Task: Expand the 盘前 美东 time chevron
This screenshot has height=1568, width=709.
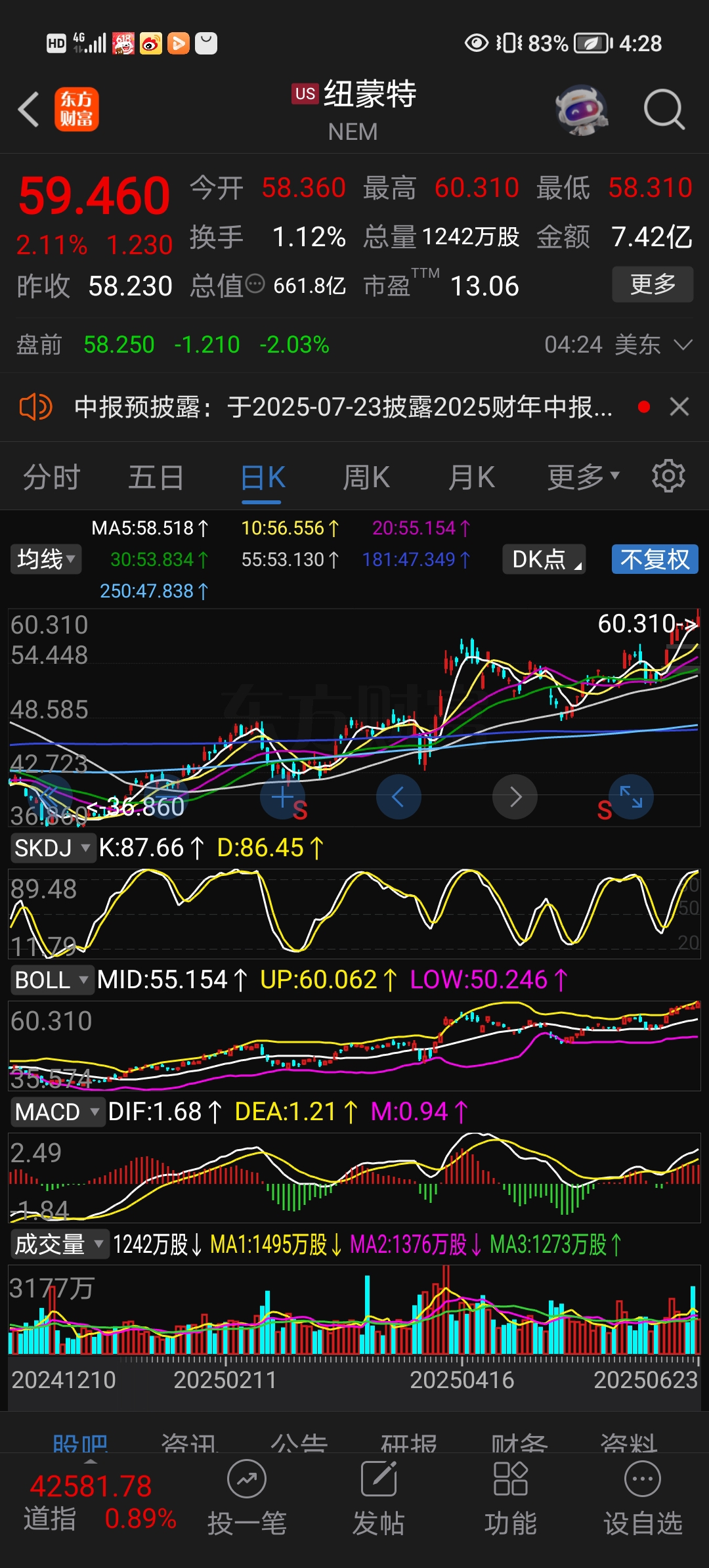Action: [x=683, y=345]
